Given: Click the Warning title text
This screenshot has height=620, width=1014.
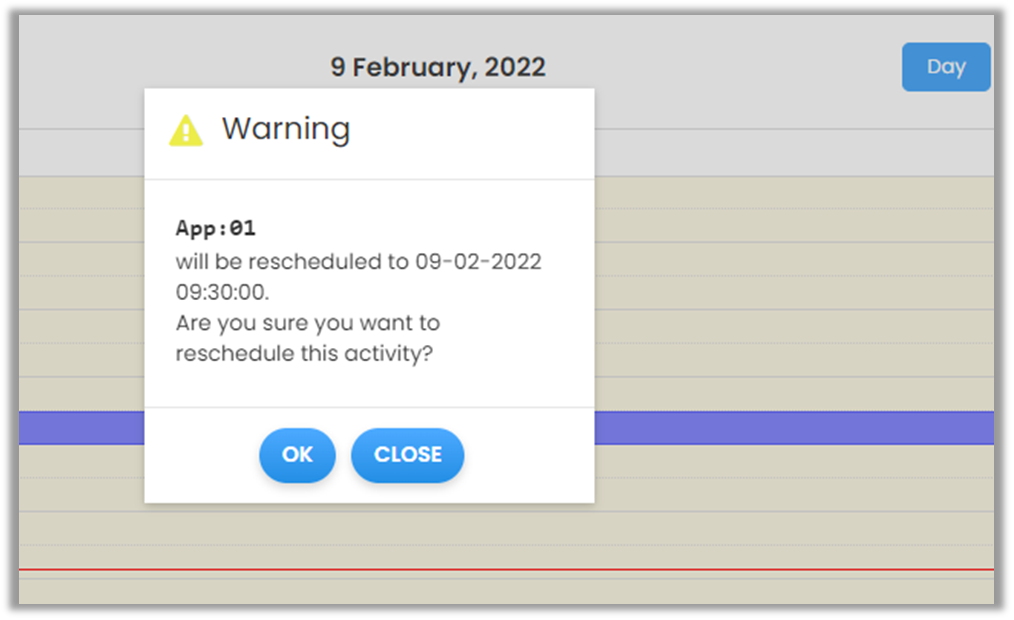Looking at the screenshot, I should click(x=286, y=129).
